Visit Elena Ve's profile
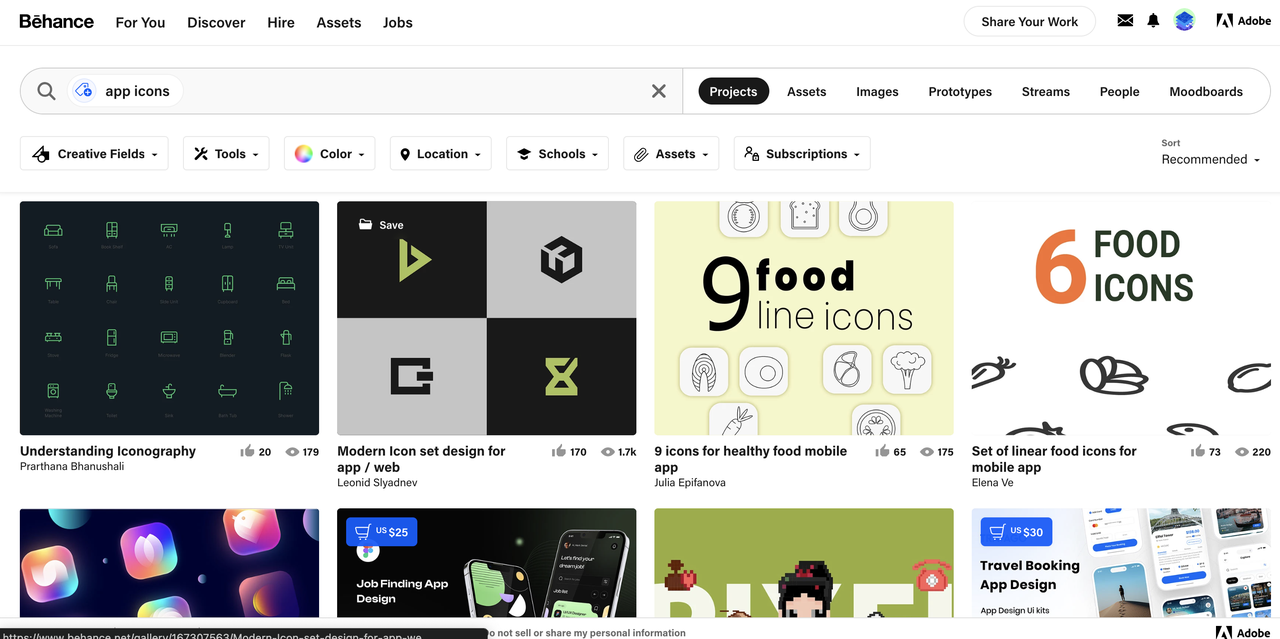 992,482
